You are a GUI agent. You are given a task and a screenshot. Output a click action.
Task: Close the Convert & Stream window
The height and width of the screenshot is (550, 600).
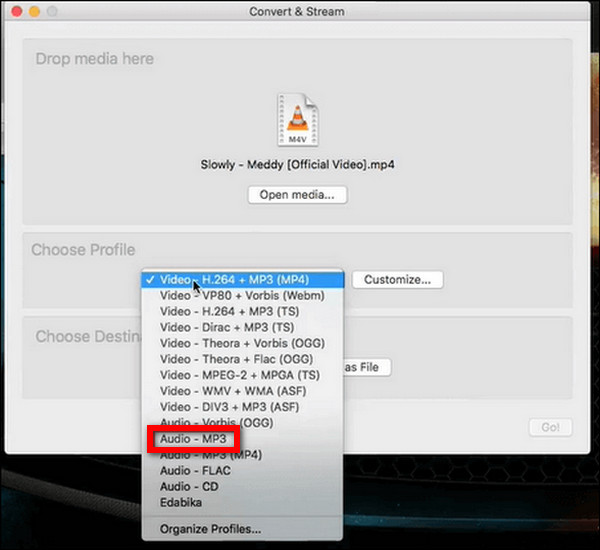[x=17, y=11]
